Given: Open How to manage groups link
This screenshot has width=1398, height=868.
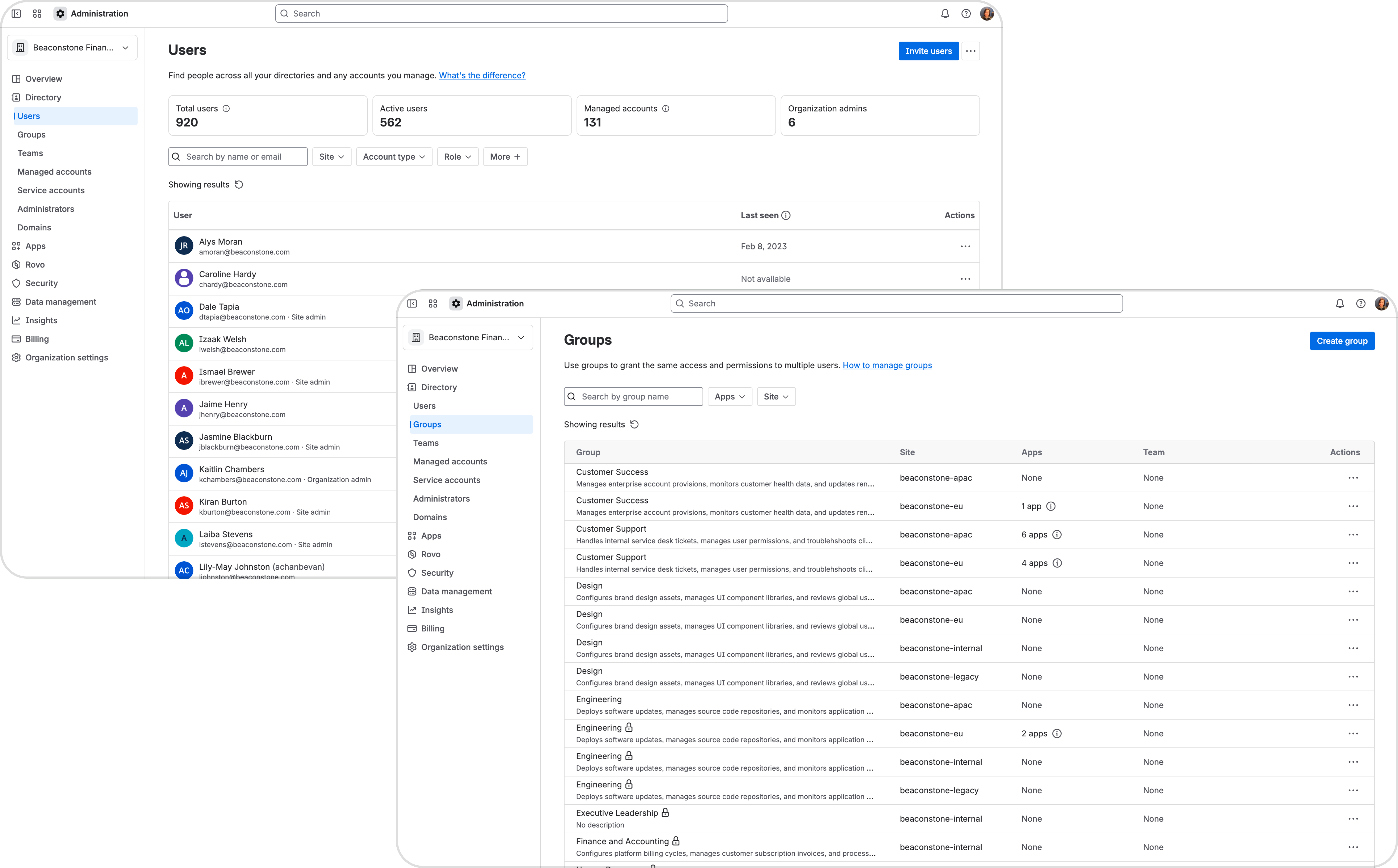Looking at the screenshot, I should [x=887, y=365].
